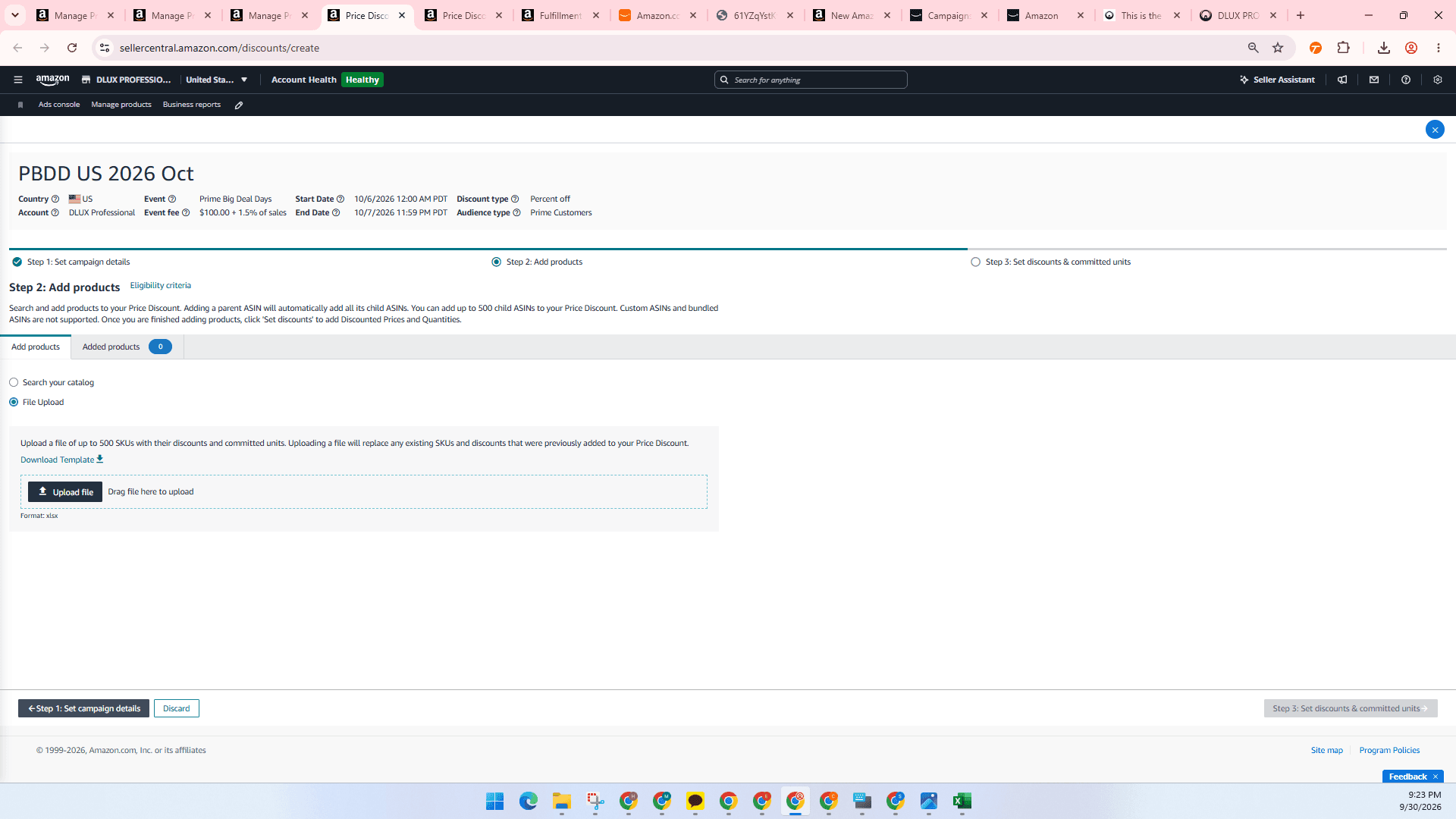Open the Eligibility criteria link
Viewport: 1456px width, 819px height.
click(x=161, y=286)
